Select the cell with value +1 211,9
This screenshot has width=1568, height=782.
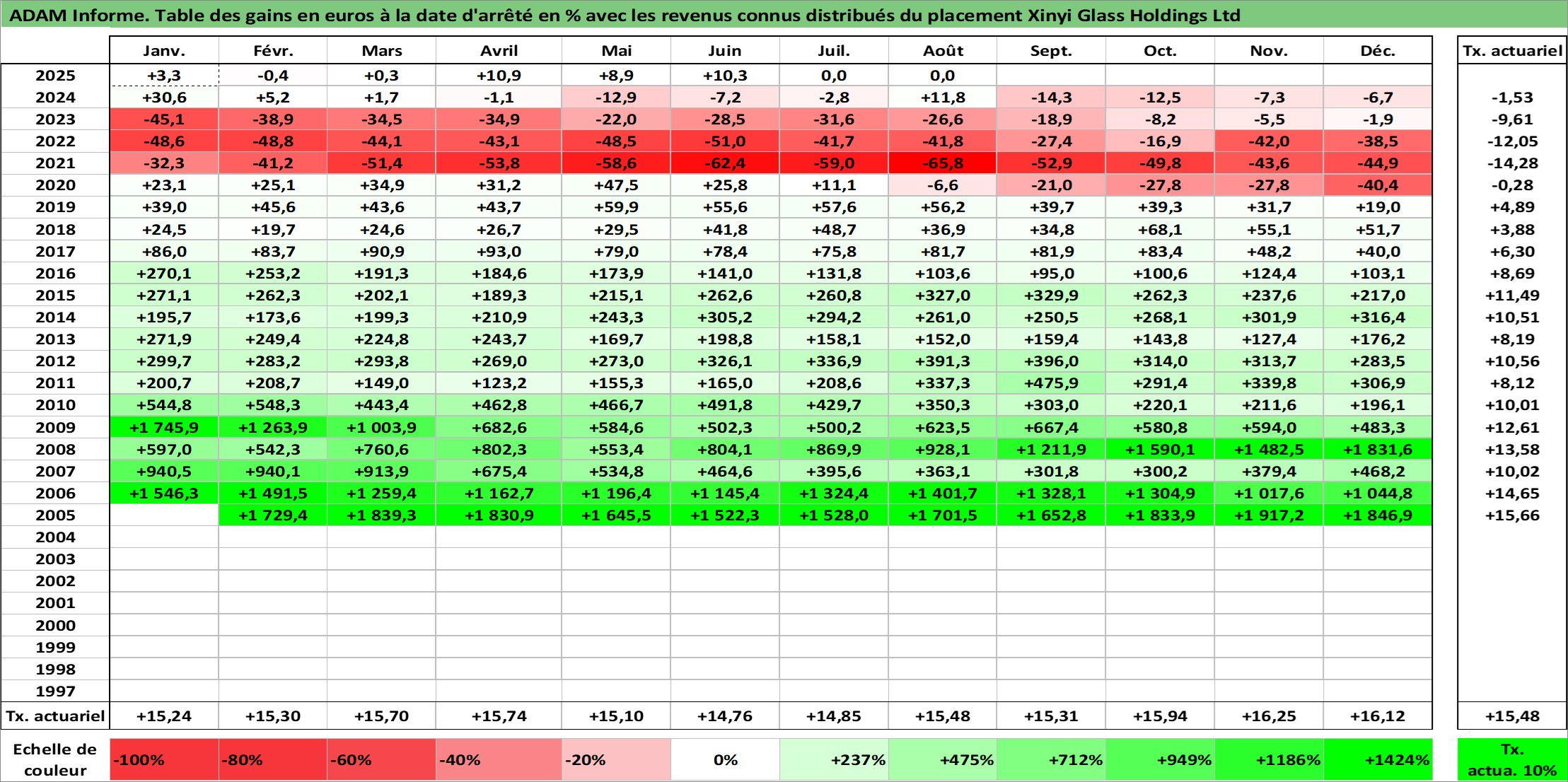coord(1051,449)
